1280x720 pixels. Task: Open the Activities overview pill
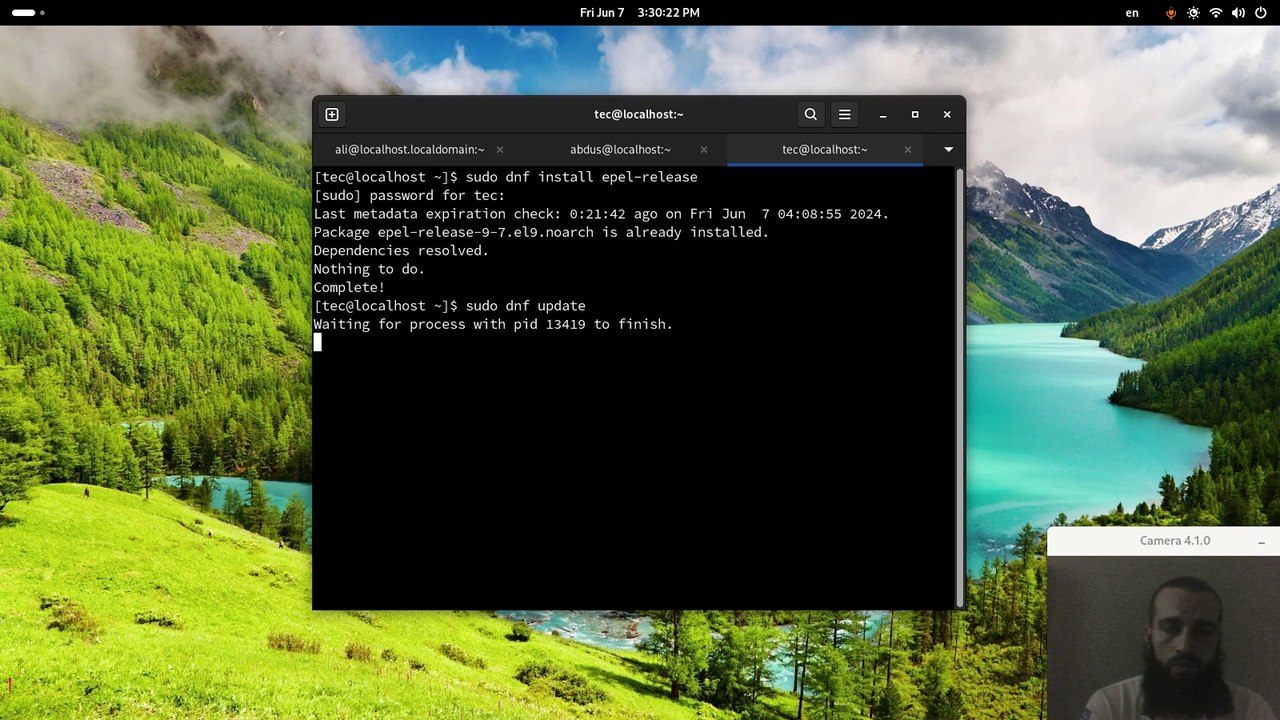(28, 13)
